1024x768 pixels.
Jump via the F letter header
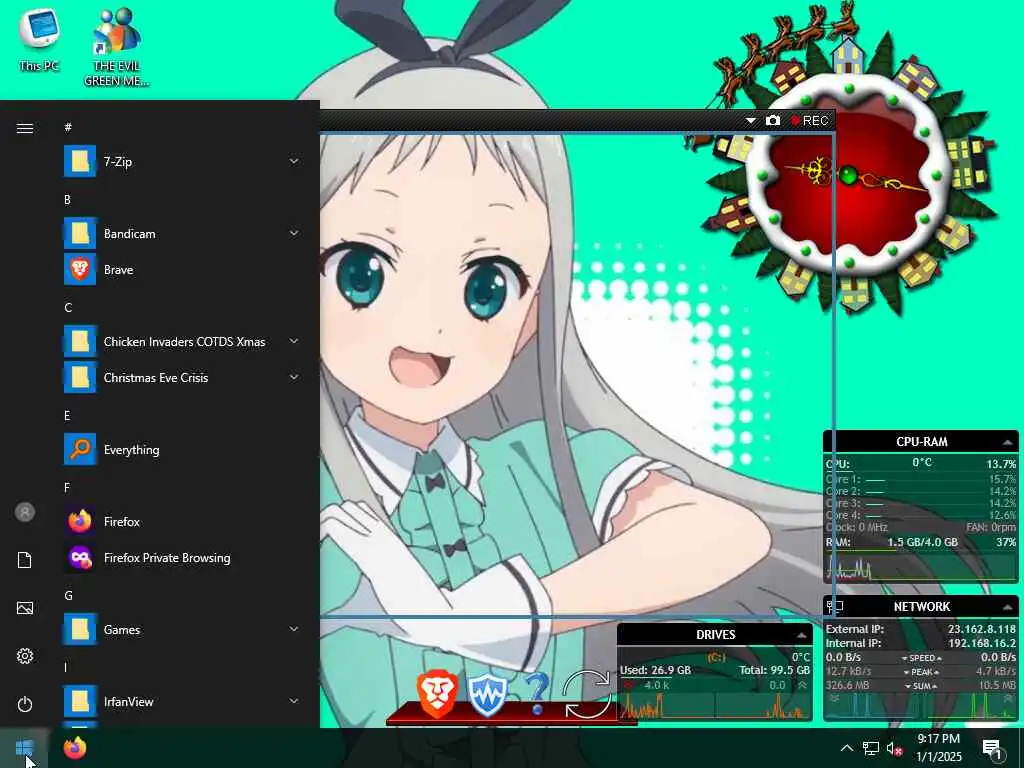67,488
